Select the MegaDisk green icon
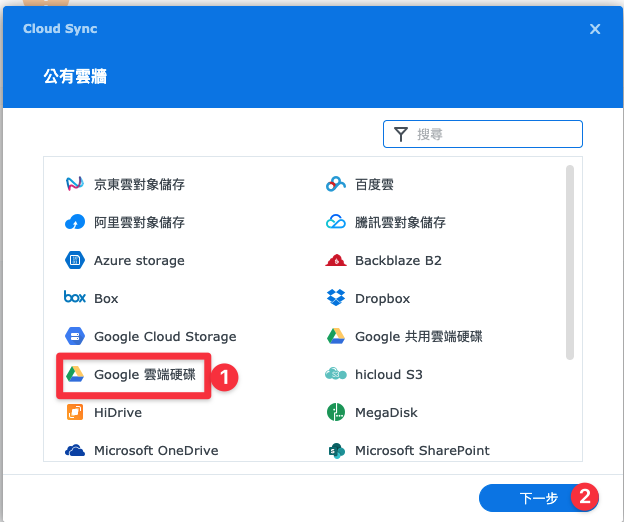Image resolution: width=624 pixels, height=522 pixels. coord(335,412)
